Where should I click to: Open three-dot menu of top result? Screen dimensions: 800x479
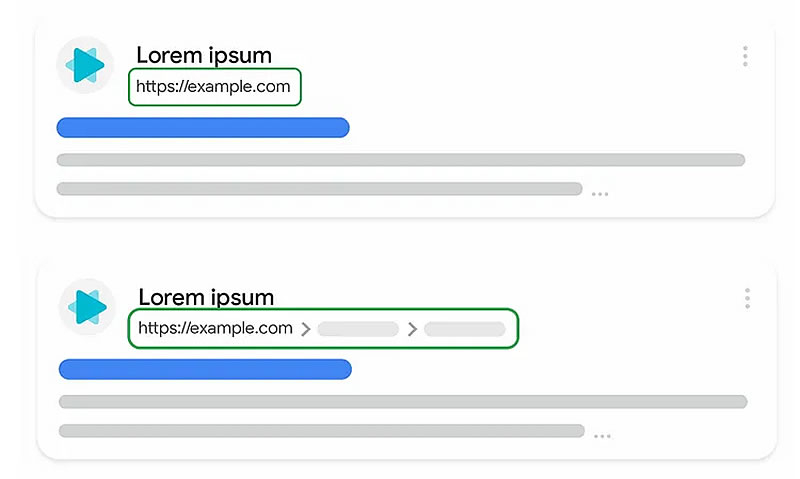click(745, 57)
